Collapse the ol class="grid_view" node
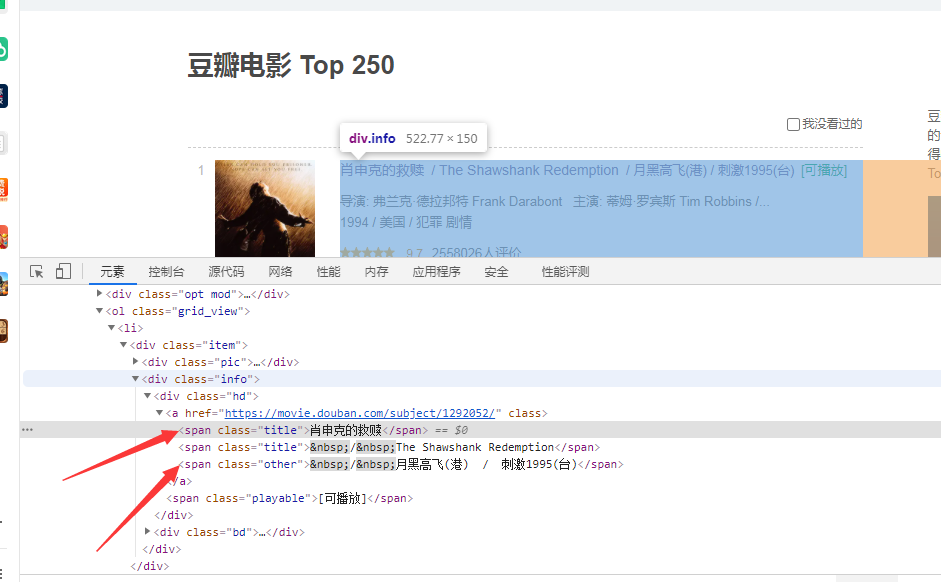The image size is (941, 582). [99, 311]
